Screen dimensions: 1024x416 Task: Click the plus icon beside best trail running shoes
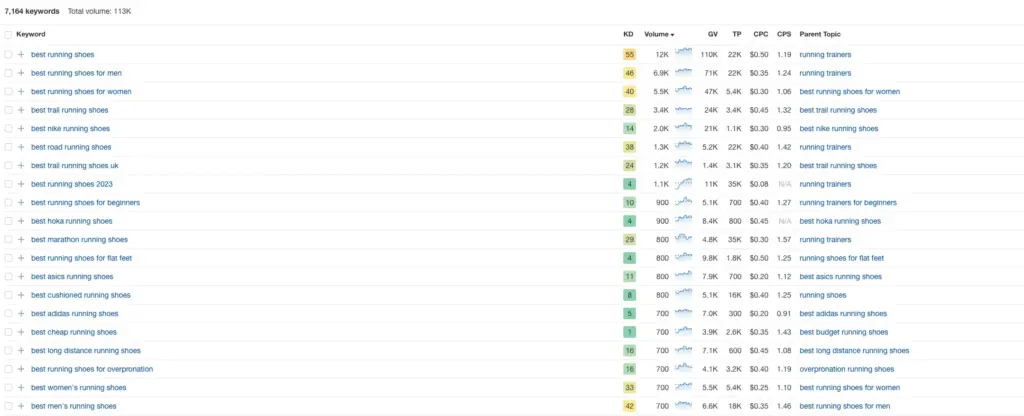tap(21, 110)
